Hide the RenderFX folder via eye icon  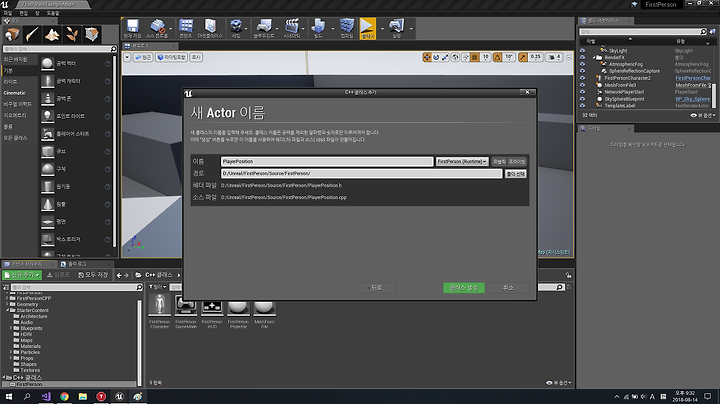(x=583, y=57)
